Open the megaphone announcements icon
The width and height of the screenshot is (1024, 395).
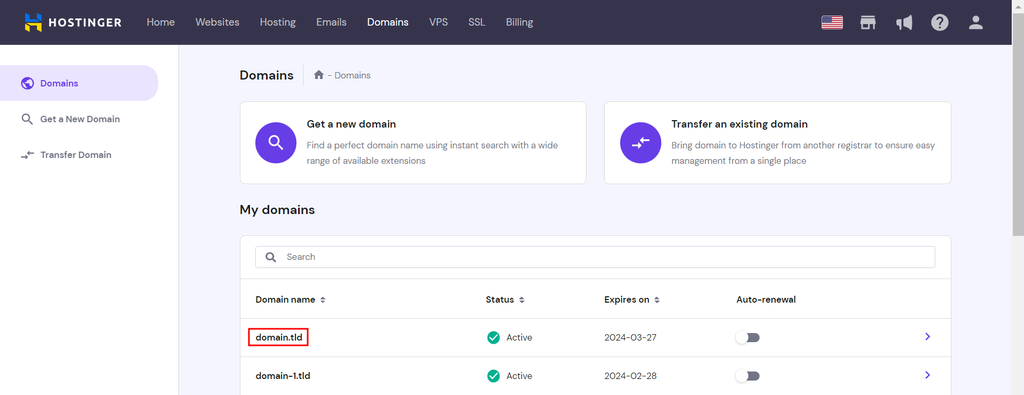pyautogui.click(x=904, y=22)
